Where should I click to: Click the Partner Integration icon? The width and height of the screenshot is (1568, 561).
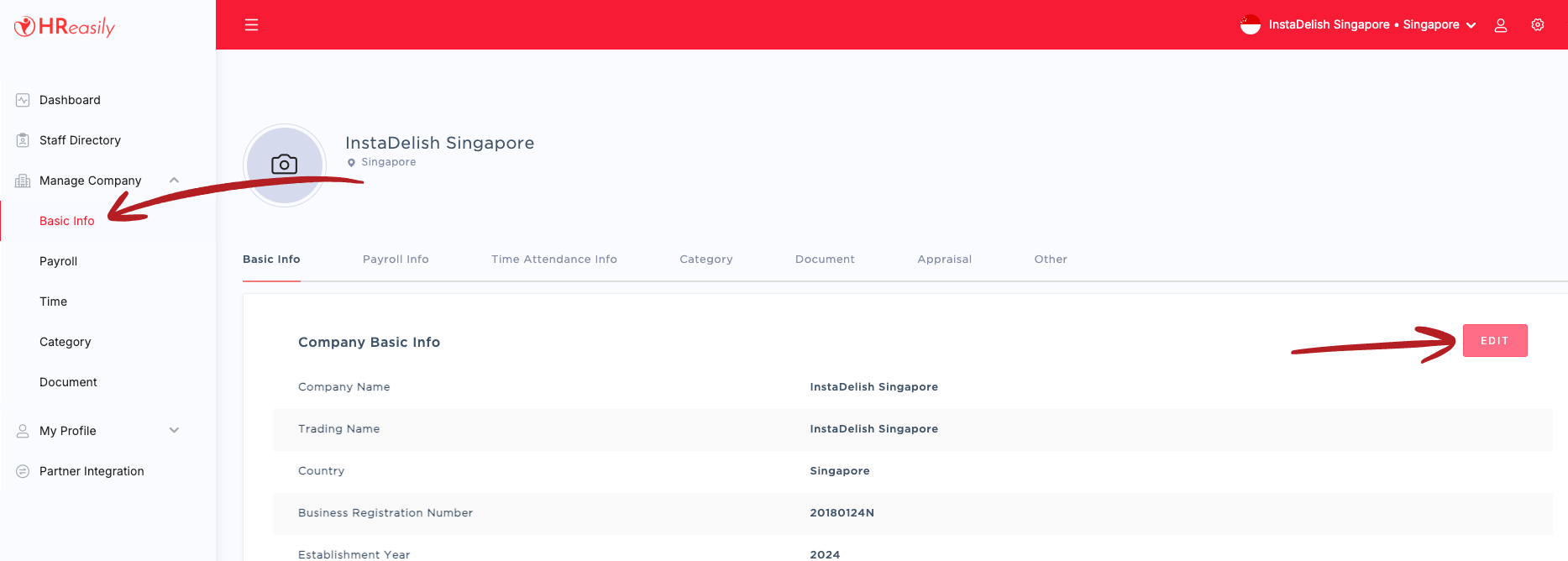[23, 471]
